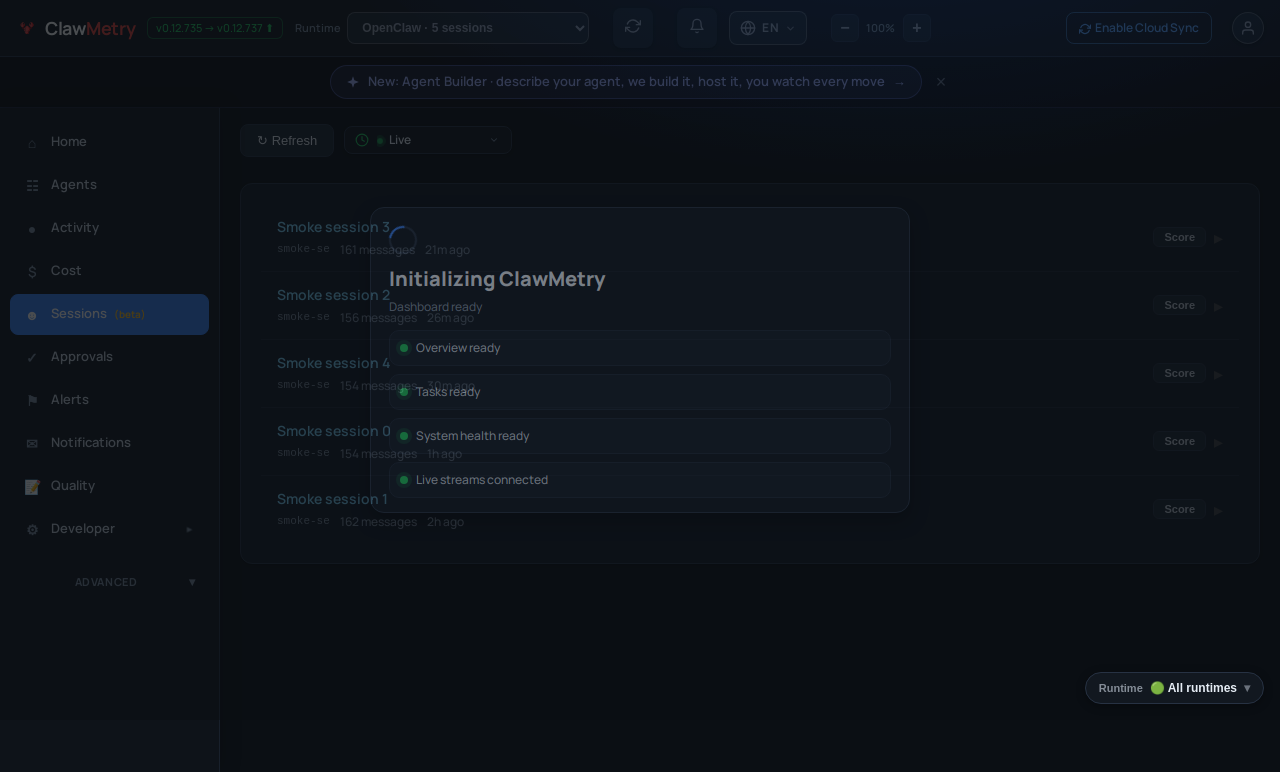Open Smoke session 0
This screenshot has width=1280, height=772.
(333, 431)
